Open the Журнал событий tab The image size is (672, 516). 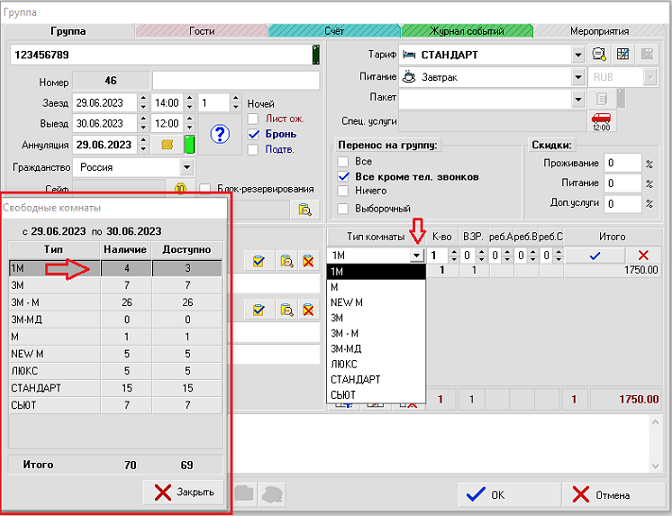click(466, 32)
